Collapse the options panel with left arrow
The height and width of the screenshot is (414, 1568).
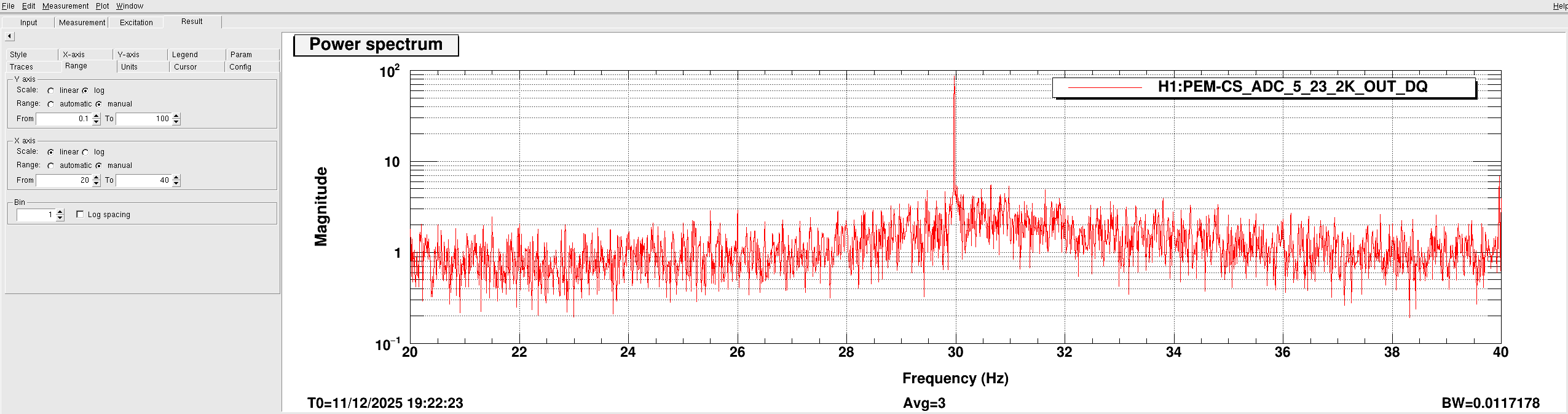(9, 36)
